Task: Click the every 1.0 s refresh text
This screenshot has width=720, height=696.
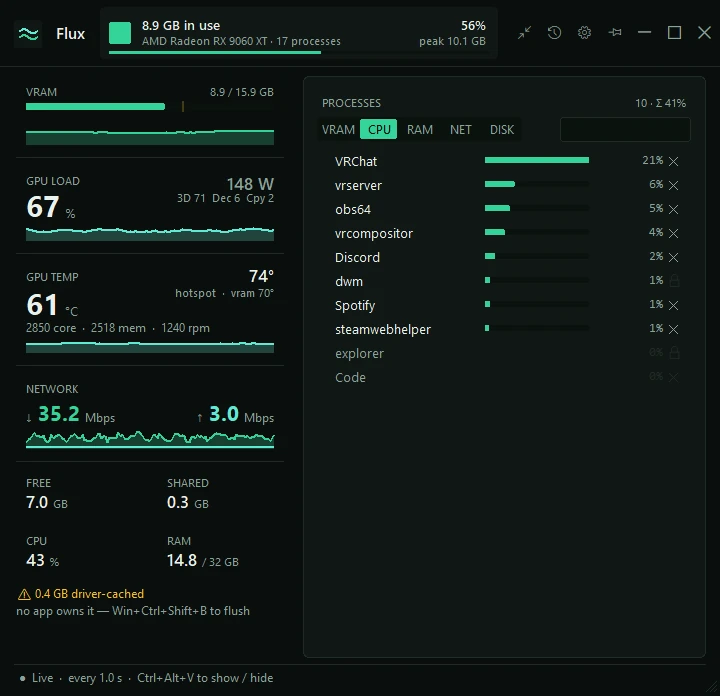Action: point(95,678)
